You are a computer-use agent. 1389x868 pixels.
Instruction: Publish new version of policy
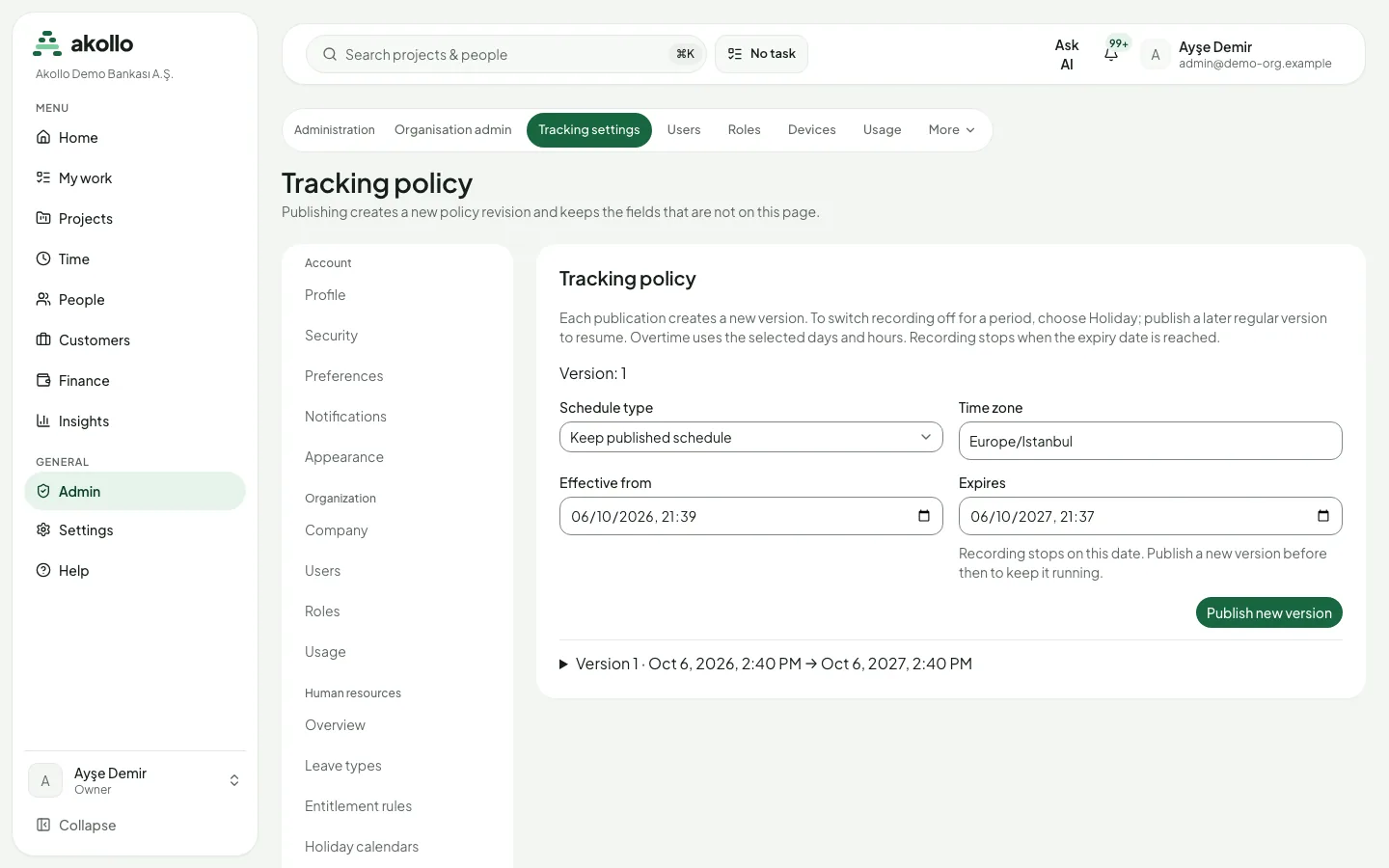pos(1269,612)
